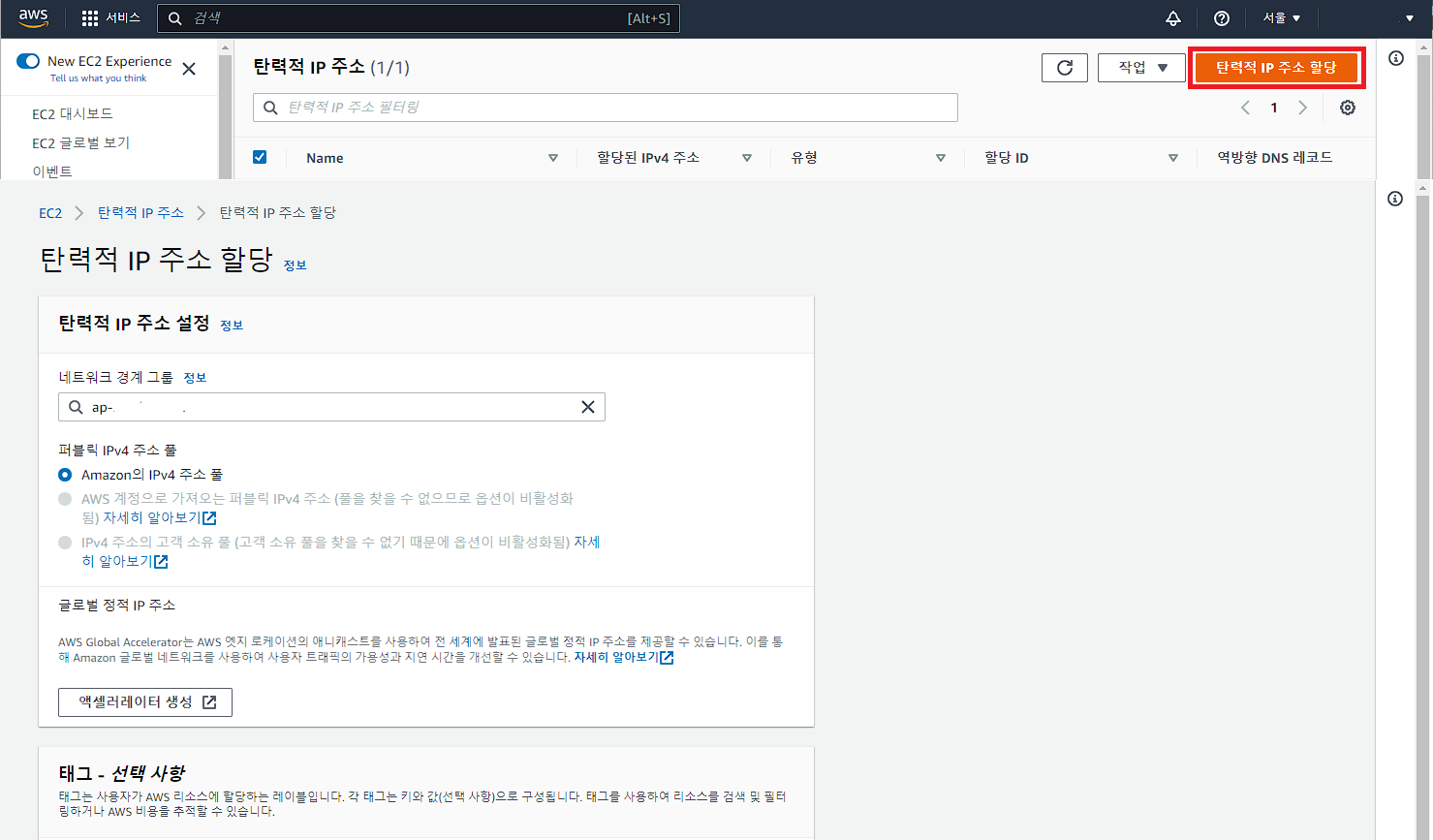
Task: Sort by 할당된 IPv4 주소 column
Action: pos(747,158)
